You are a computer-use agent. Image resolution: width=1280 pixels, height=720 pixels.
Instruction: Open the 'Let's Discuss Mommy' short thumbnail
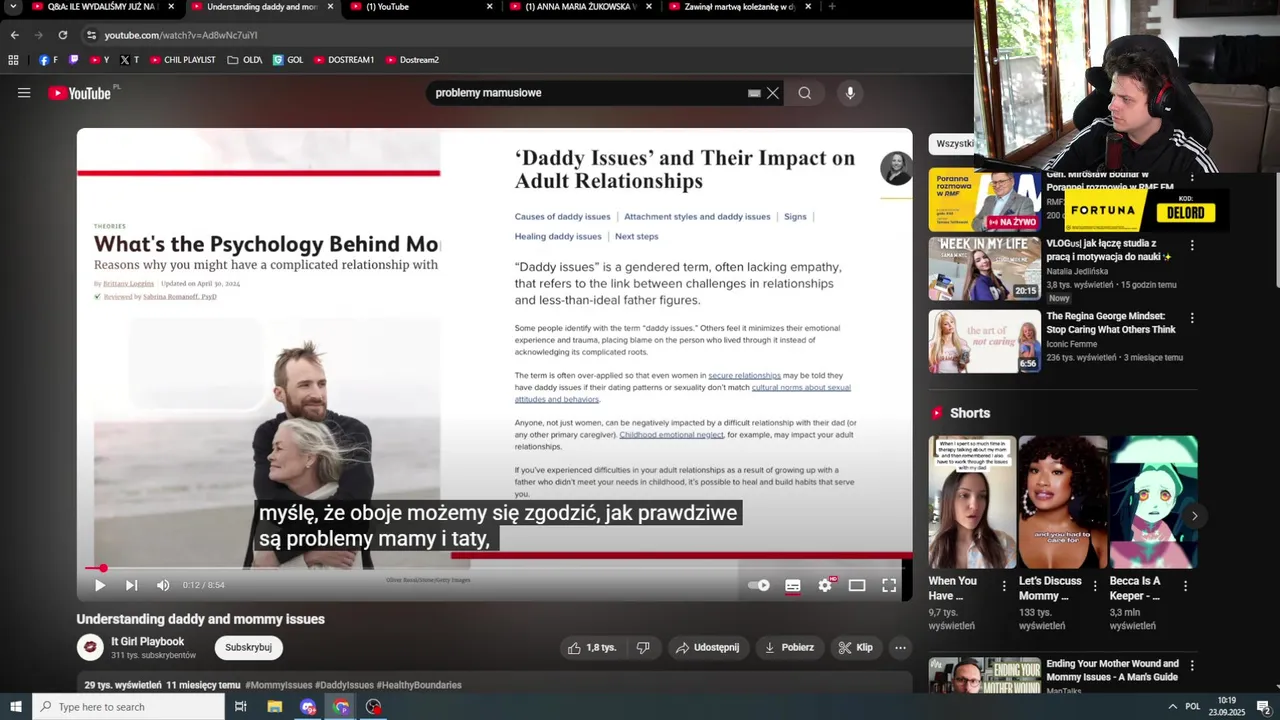point(1062,502)
